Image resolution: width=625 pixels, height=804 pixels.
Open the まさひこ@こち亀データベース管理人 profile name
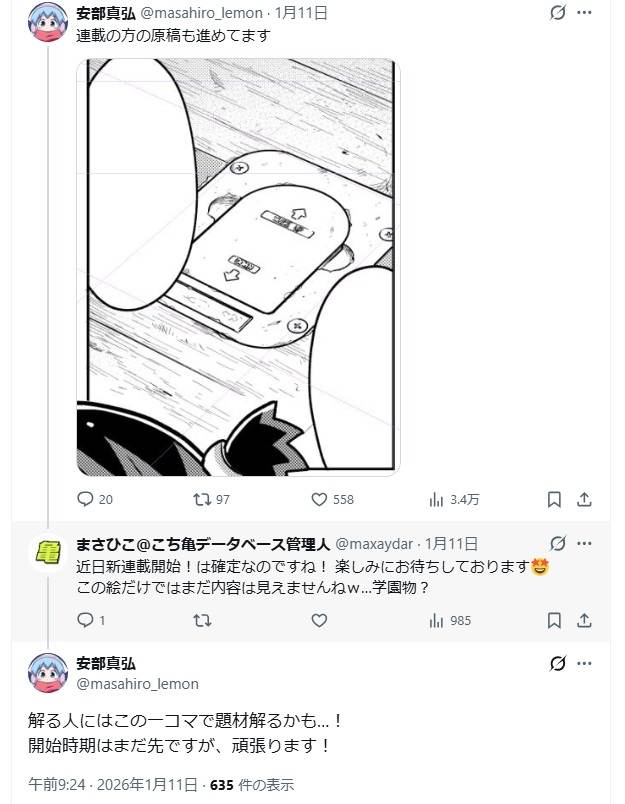[203, 544]
